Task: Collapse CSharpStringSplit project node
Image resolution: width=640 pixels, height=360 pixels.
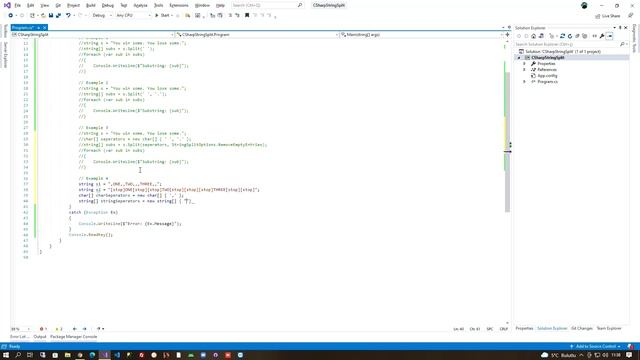Action: [x=519, y=58]
